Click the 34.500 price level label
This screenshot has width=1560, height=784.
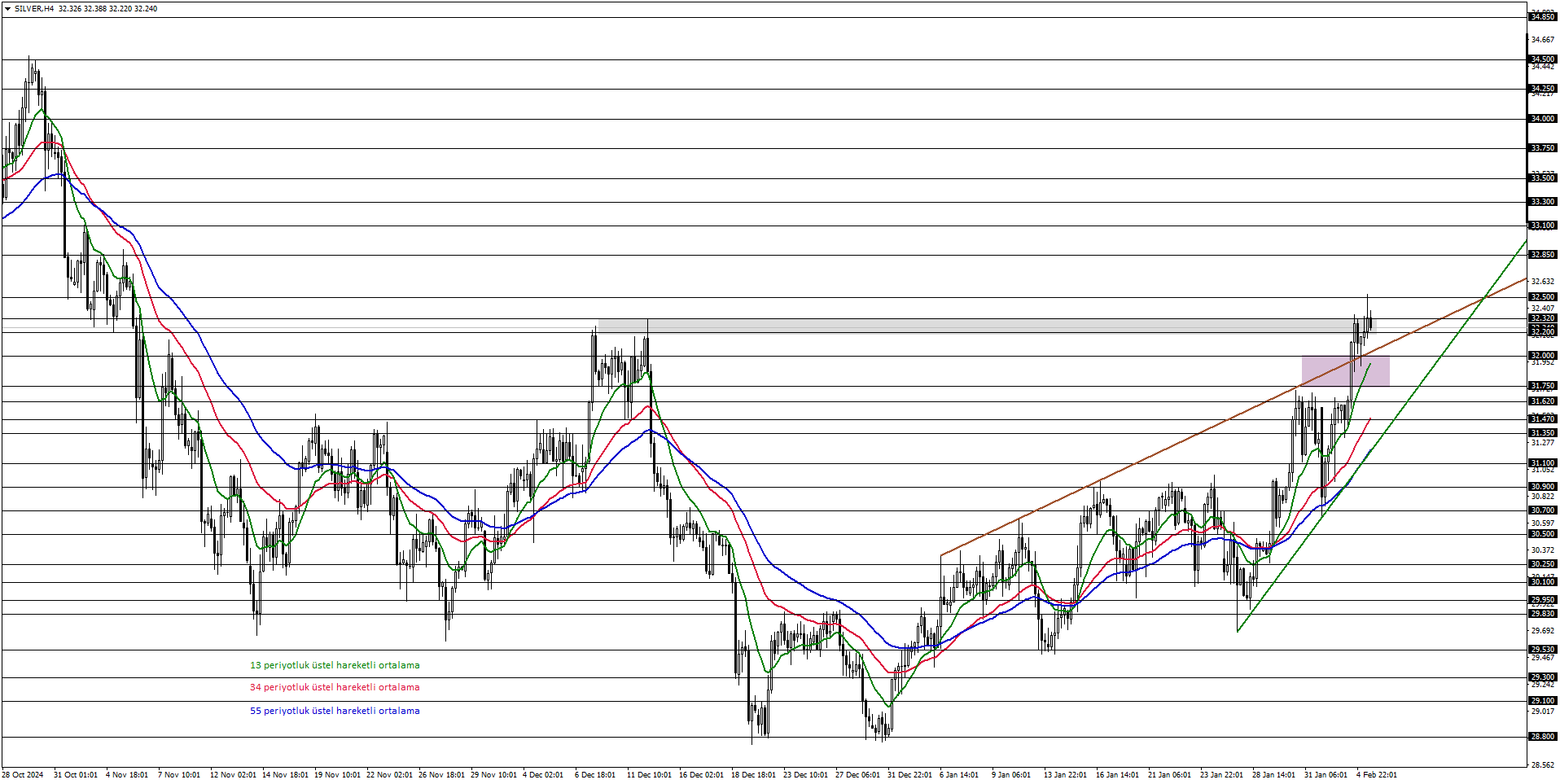tap(1542, 59)
